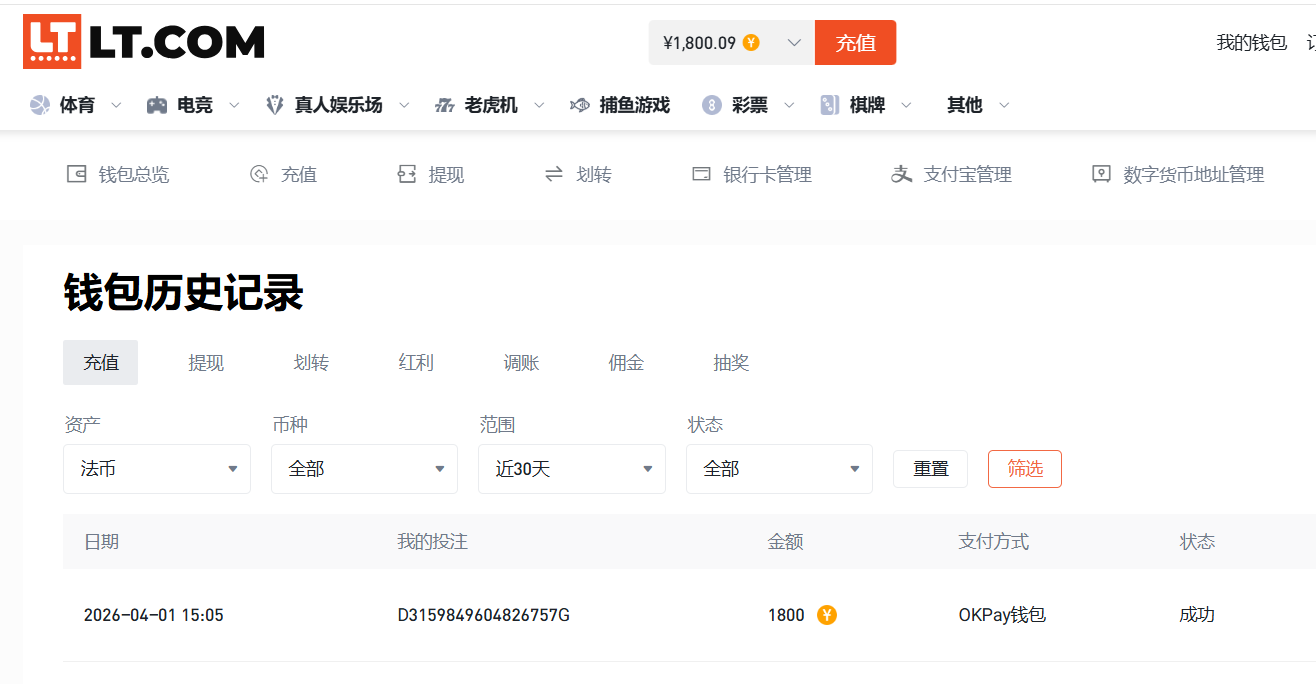Click the basketball icon beside 体育
This screenshot has height=684, width=1316.
click(40, 105)
